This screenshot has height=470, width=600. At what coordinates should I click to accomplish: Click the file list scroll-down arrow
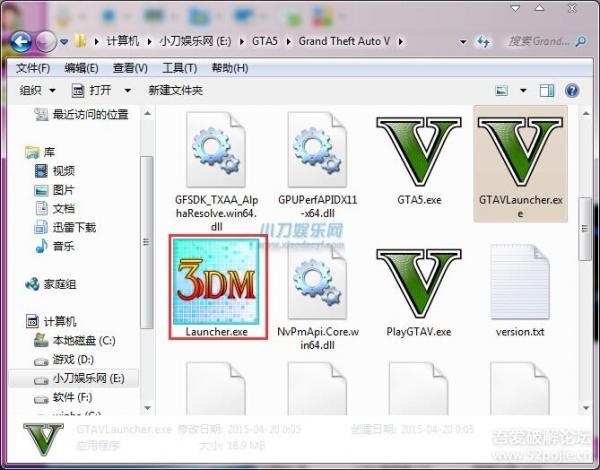point(585,408)
